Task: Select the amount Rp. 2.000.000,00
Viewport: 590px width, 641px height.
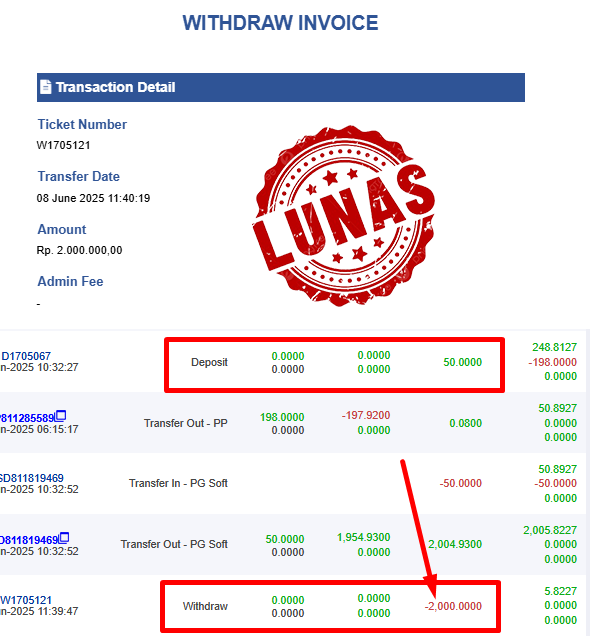Action: [x=79, y=250]
